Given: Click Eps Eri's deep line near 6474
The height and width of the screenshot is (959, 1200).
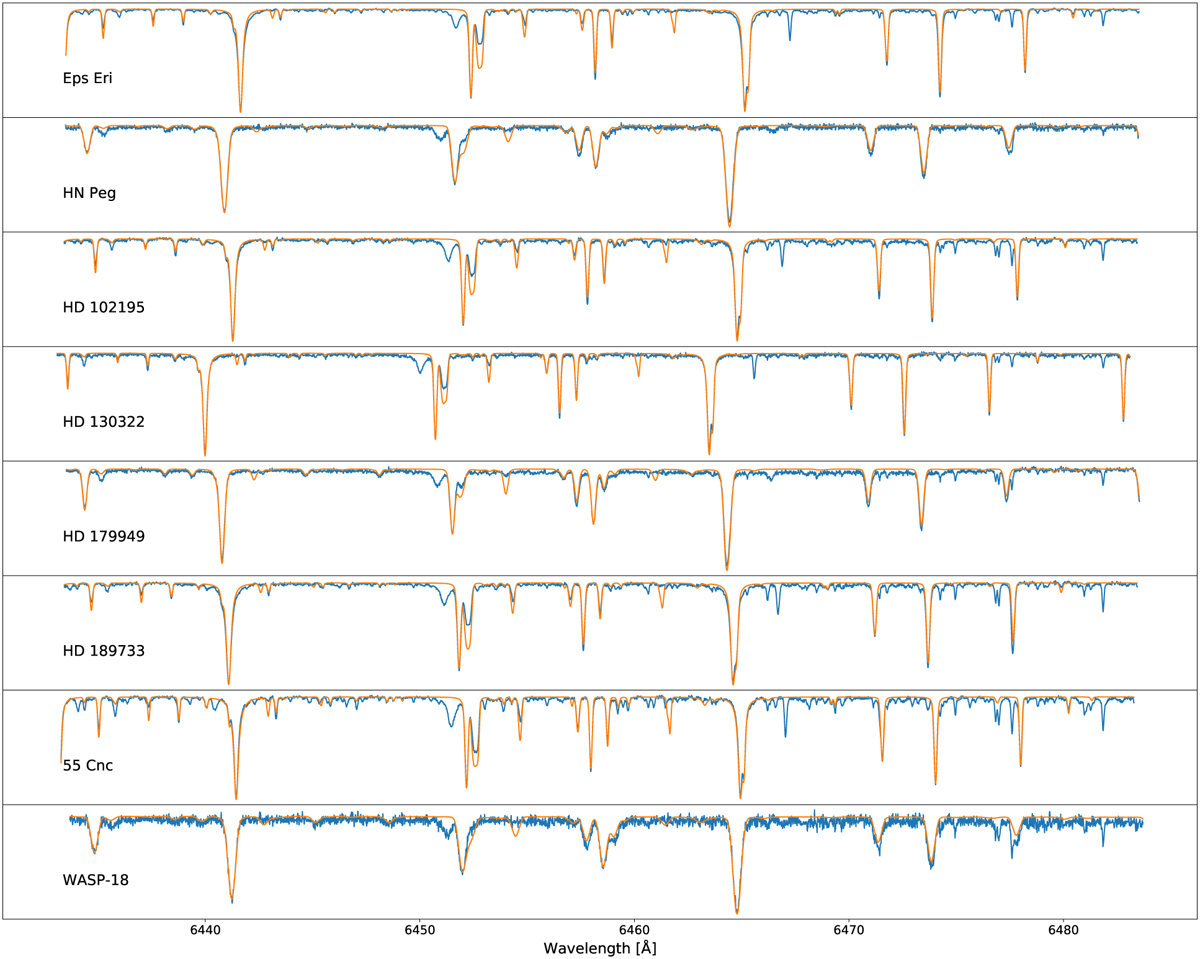Looking at the screenshot, I should coord(939,92).
